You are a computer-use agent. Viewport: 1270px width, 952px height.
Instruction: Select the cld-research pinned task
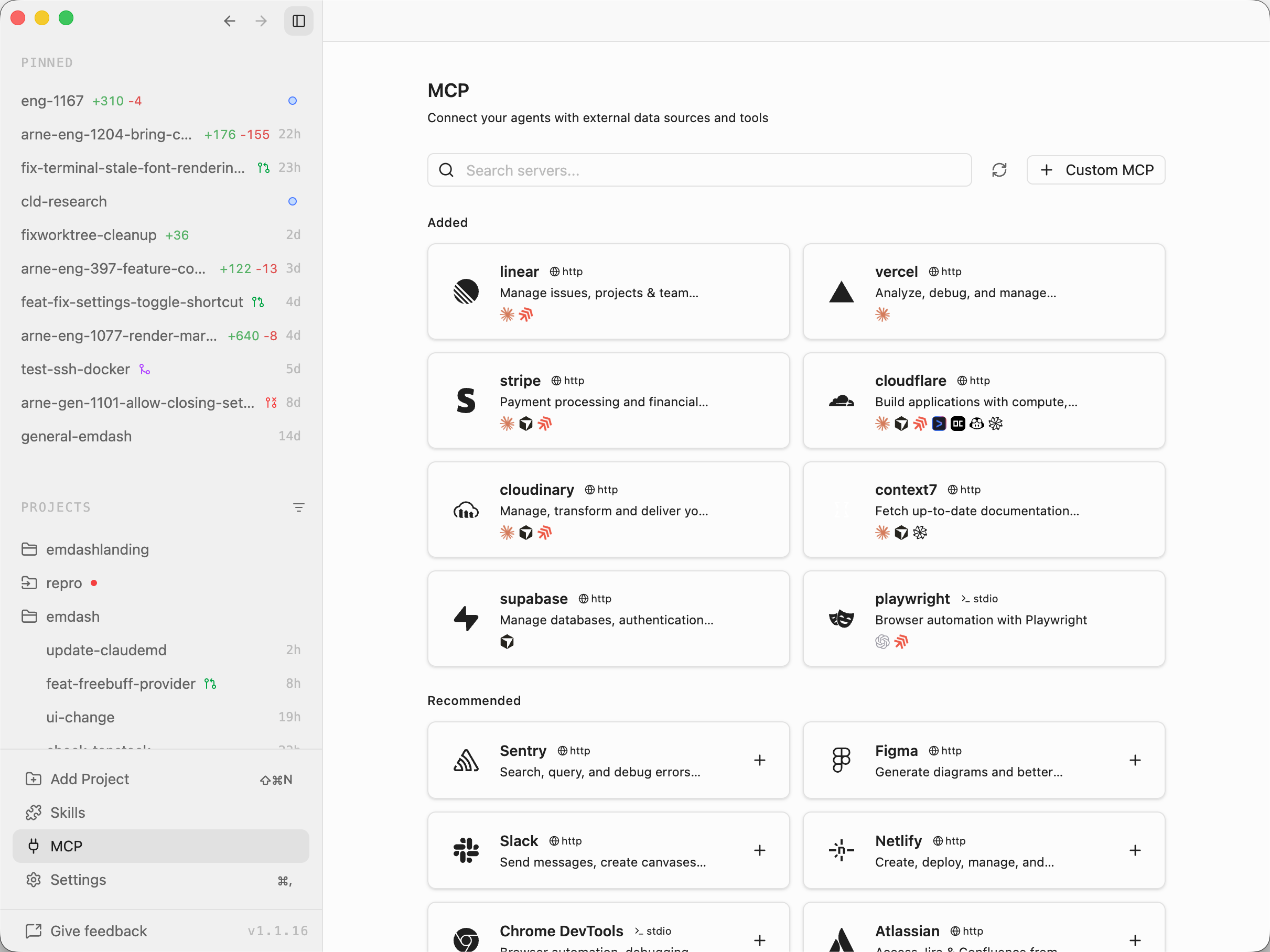(x=161, y=201)
